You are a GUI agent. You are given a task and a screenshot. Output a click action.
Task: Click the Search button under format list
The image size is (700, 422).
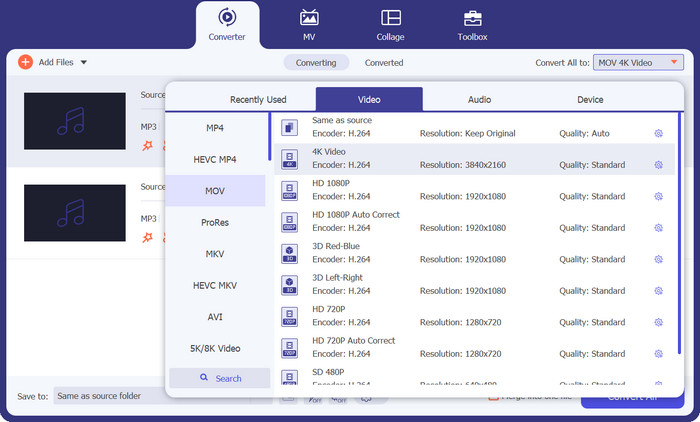[x=220, y=378]
